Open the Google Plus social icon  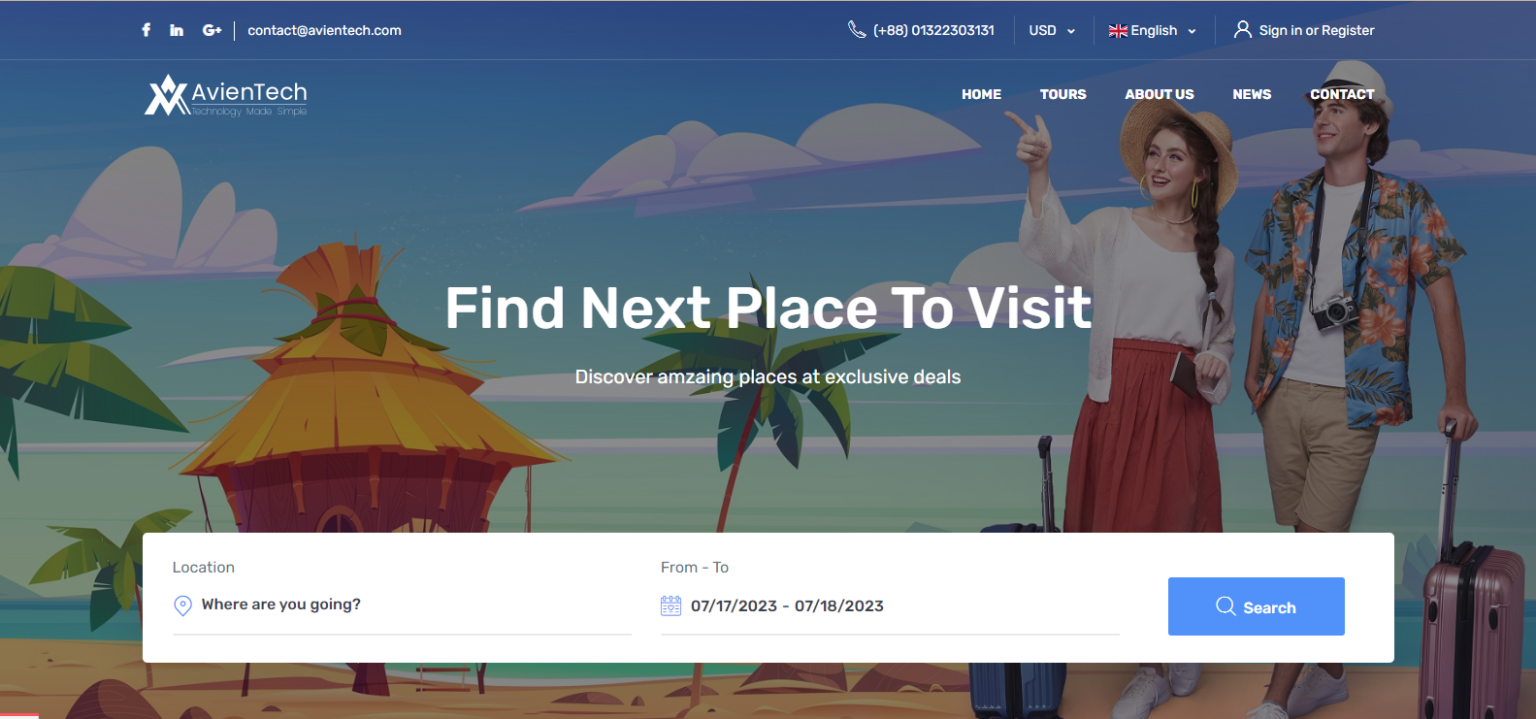[x=212, y=30]
